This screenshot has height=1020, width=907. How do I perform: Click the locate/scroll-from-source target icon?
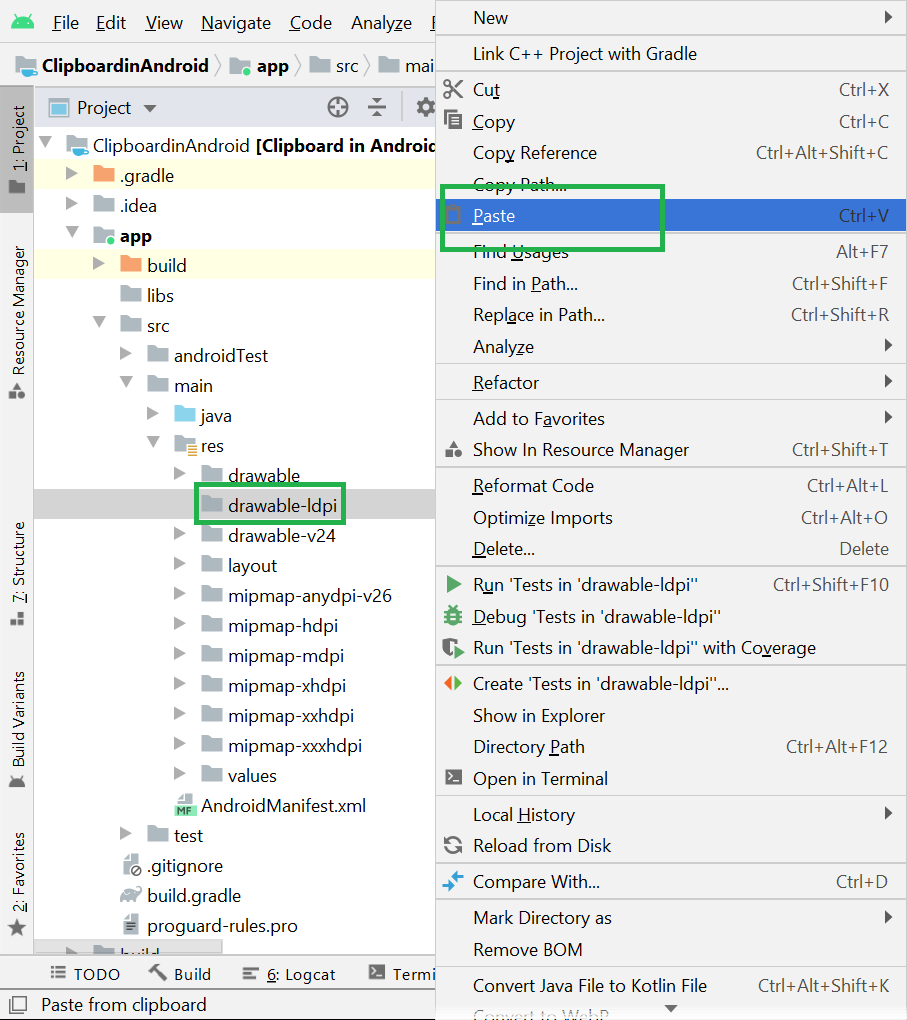(338, 107)
